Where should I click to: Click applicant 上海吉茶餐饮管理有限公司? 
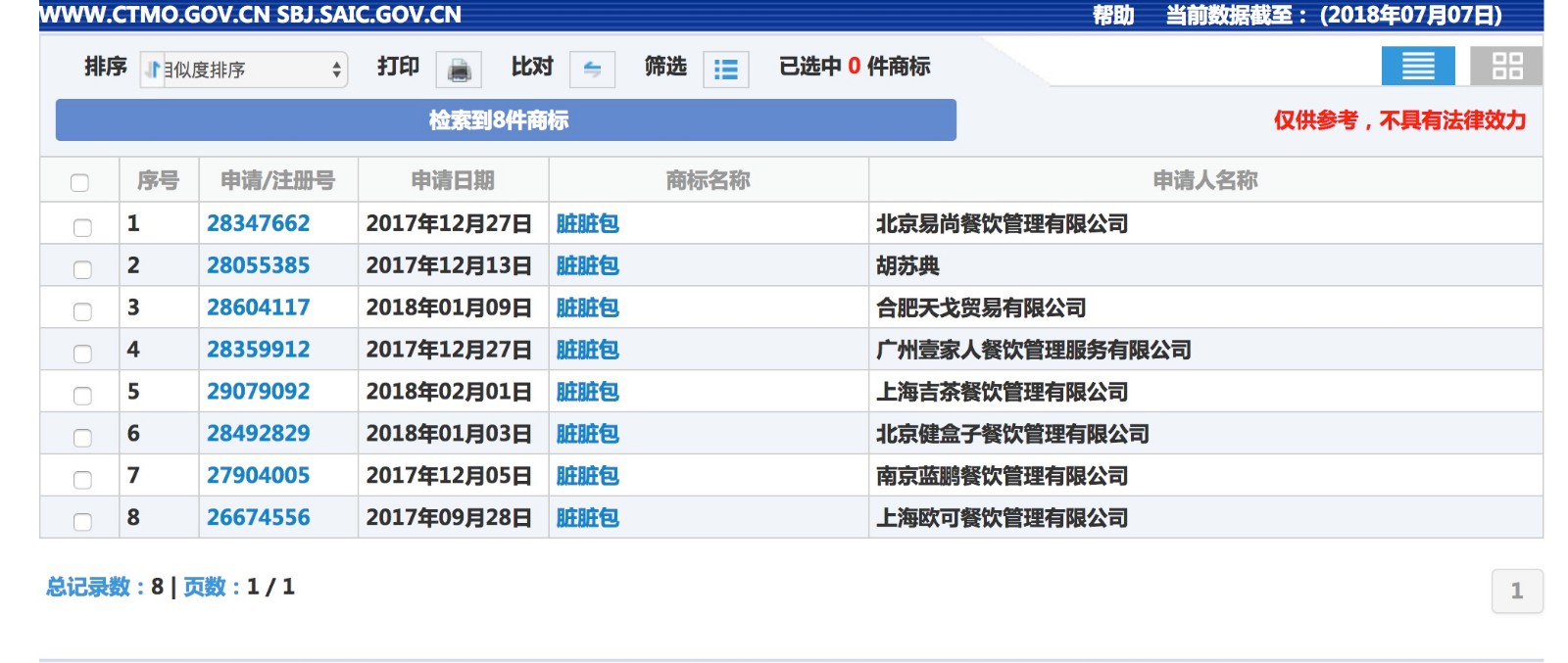(x=1003, y=392)
